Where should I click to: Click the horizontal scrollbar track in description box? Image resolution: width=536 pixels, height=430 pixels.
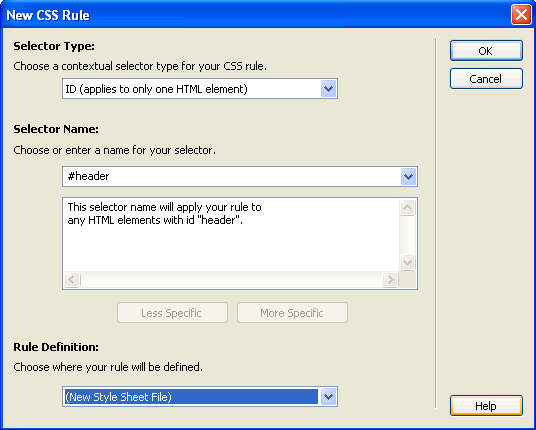231,280
